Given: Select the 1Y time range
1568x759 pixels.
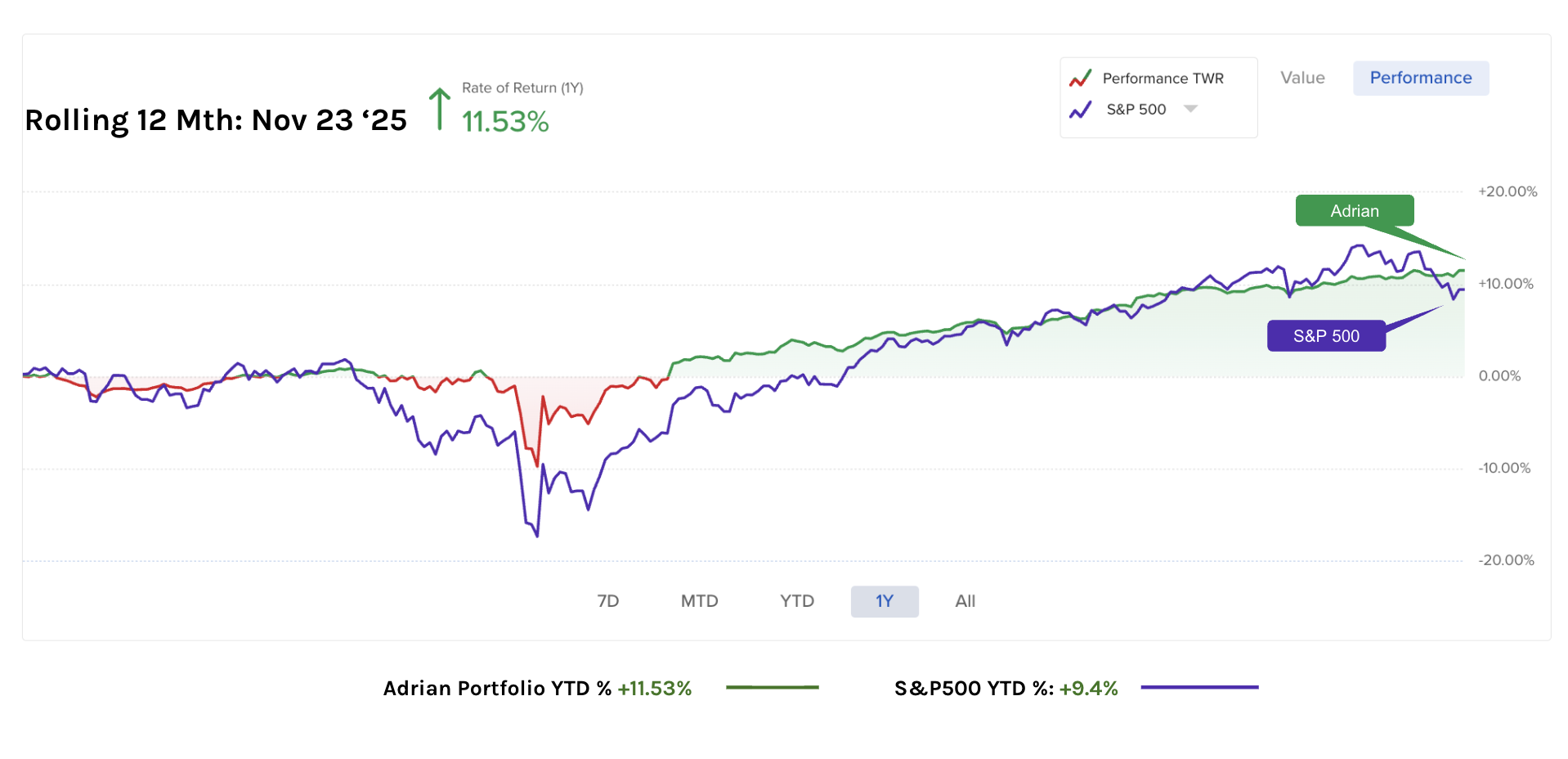Looking at the screenshot, I should [885, 601].
